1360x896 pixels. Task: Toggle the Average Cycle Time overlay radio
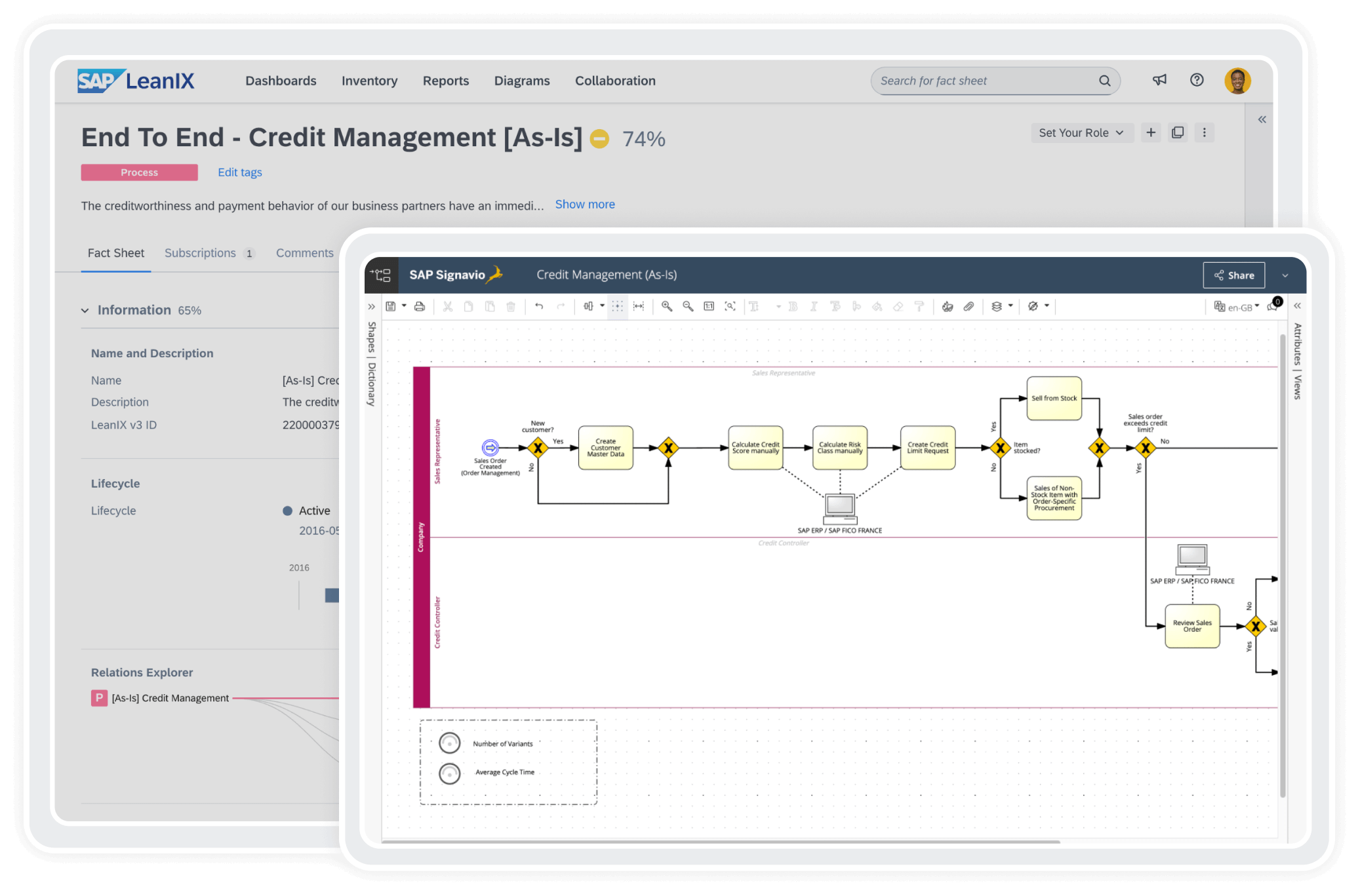point(449,771)
